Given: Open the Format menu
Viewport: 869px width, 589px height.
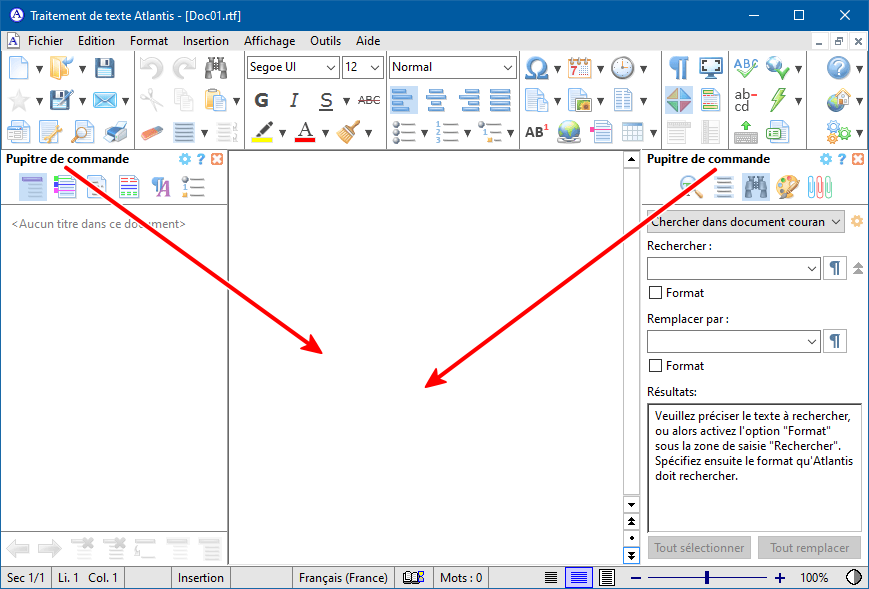Looking at the screenshot, I should coord(149,41).
